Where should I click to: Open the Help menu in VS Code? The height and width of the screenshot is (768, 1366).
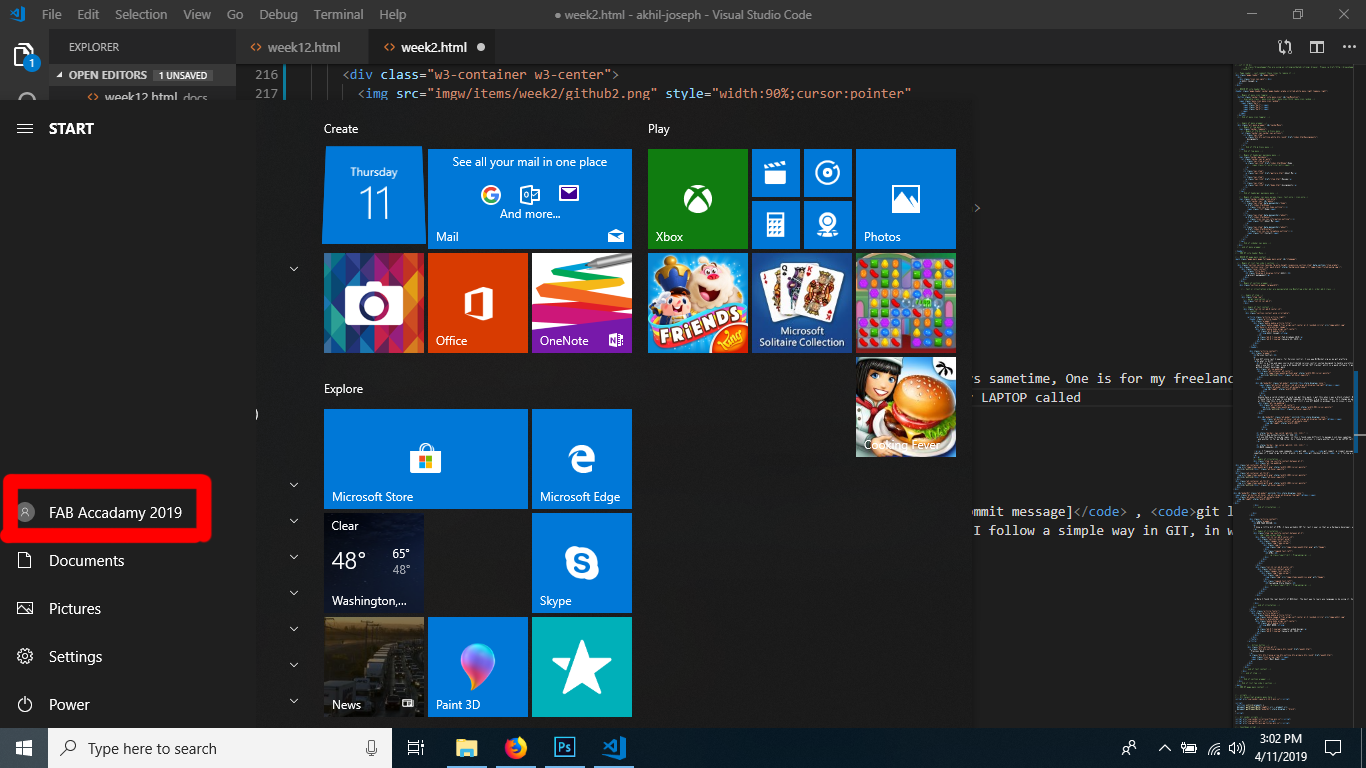pyautogui.click(x=393, y=15)
